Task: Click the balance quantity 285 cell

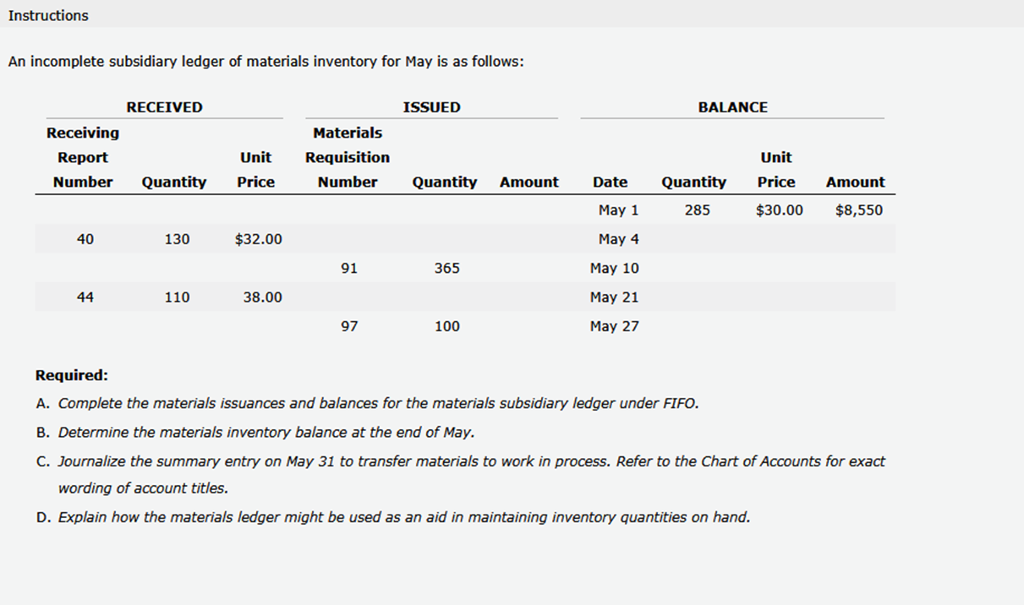Action: 697,210
